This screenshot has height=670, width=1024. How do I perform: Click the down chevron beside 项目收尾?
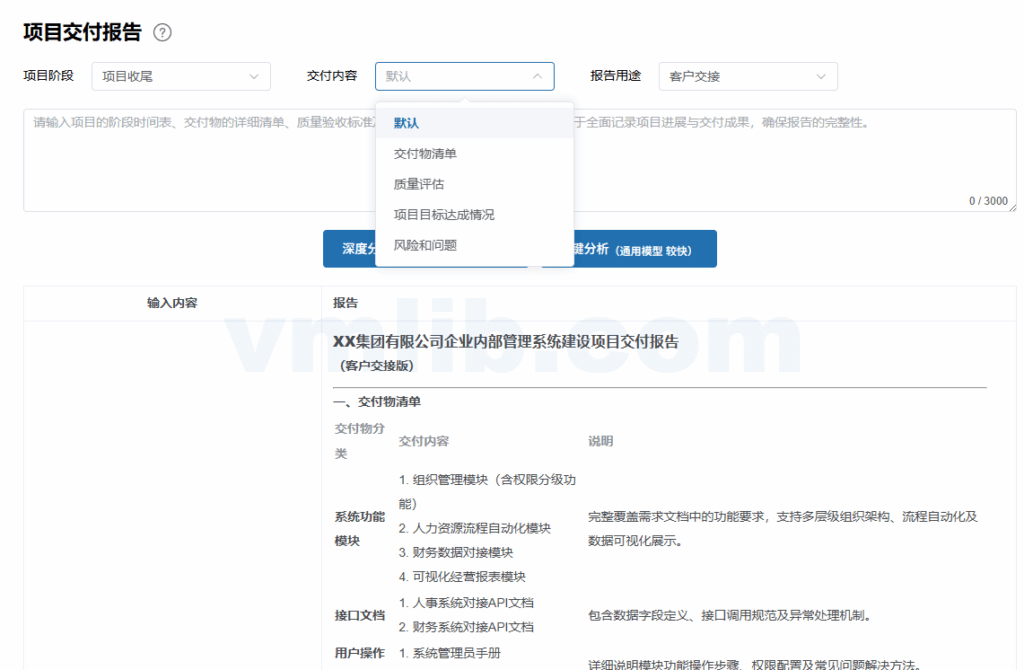coord(253,76)
